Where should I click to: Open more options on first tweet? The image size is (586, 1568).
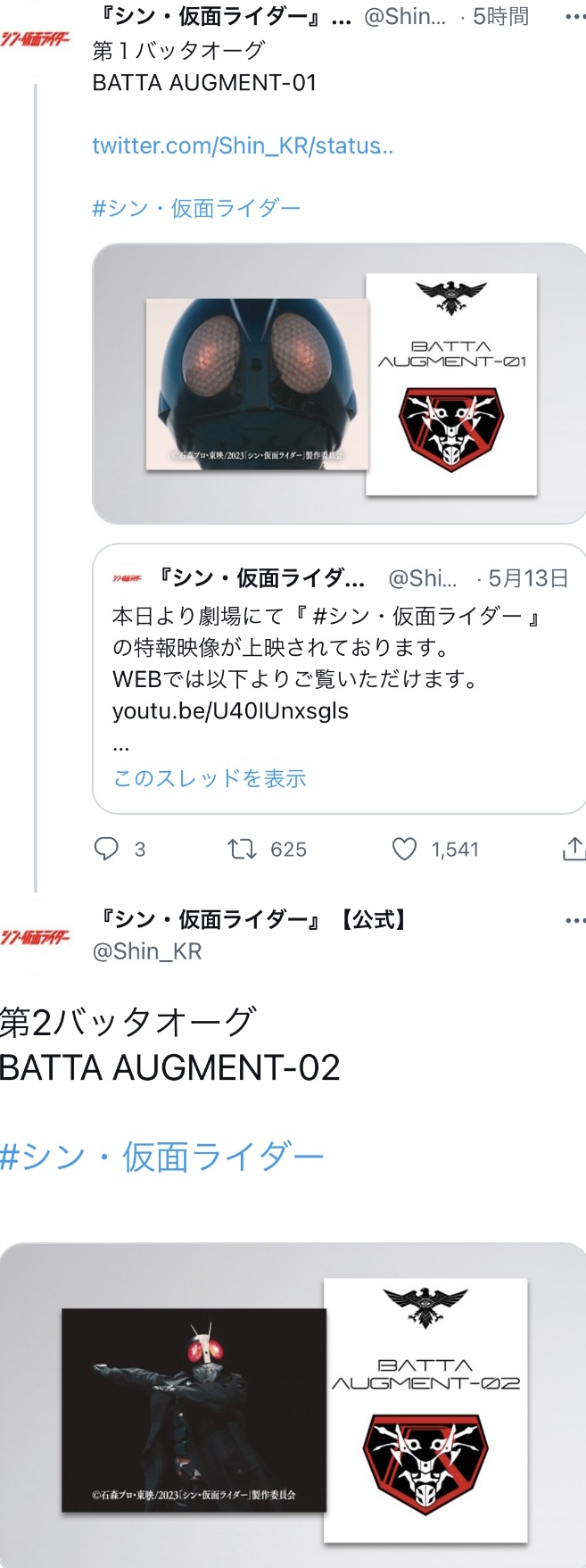pyautogui.click(x=575, y=16)
